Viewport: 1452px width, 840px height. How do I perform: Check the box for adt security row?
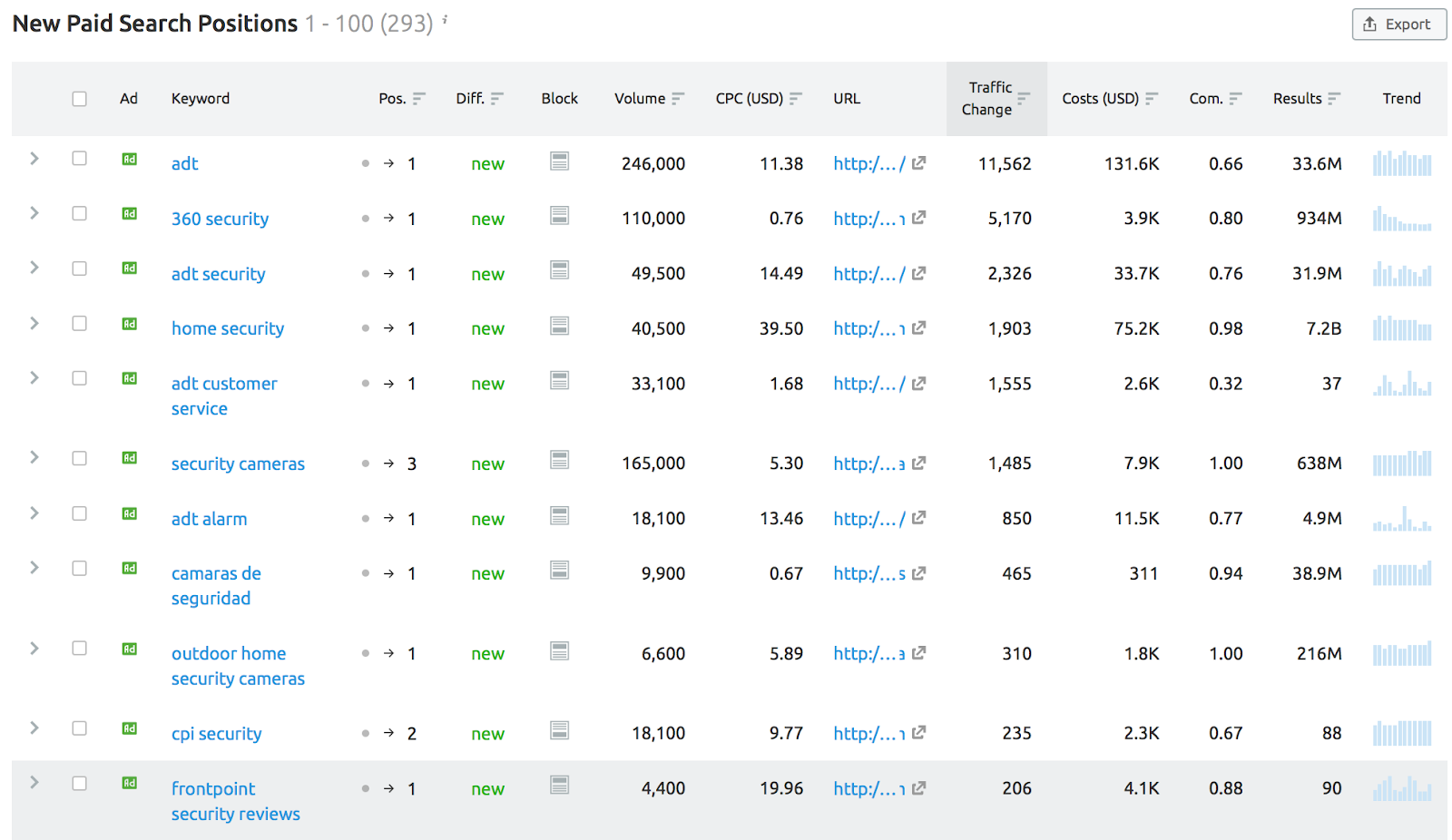pyautogui.click(x=80, y=269)
